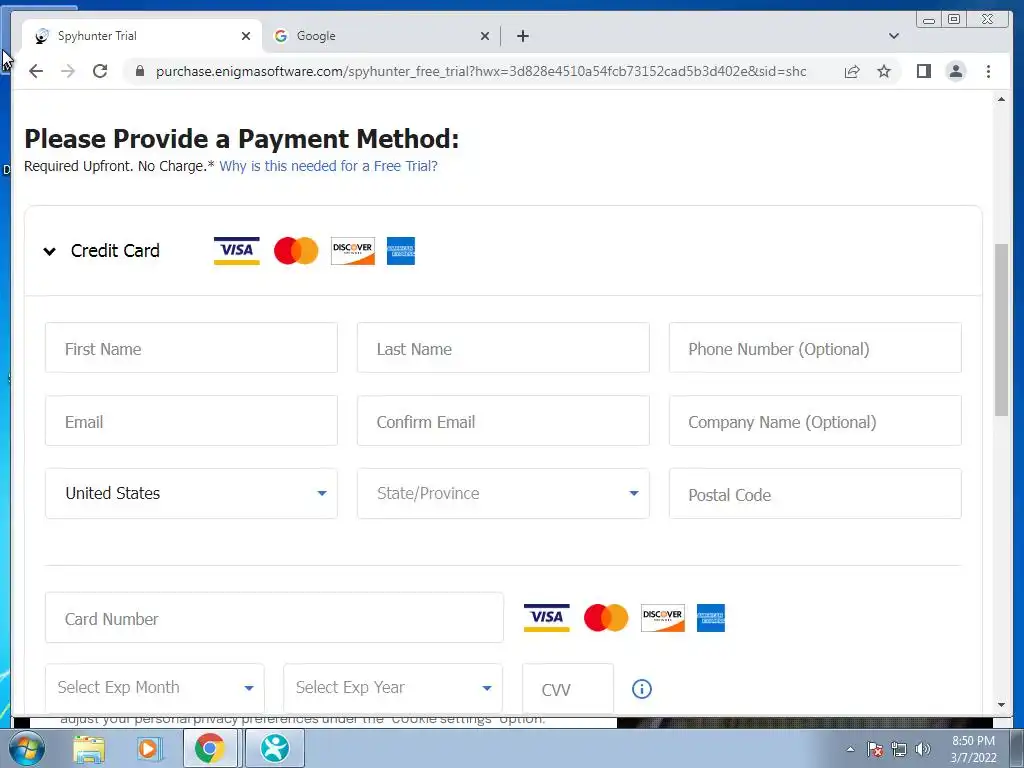Launch Windows Media Player from taskbar
The width and height of the screenshot is (1024, 768).
149,749
